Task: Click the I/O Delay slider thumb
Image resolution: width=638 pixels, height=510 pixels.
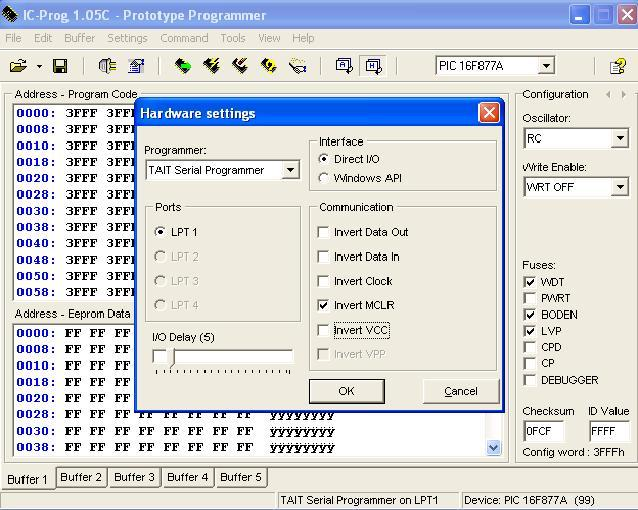Action: coord(173,358)
